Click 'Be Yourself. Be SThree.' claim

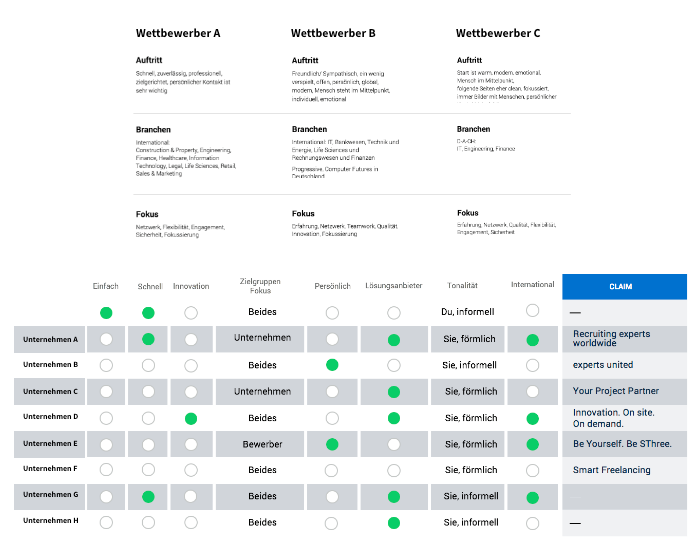click(622, 444)
